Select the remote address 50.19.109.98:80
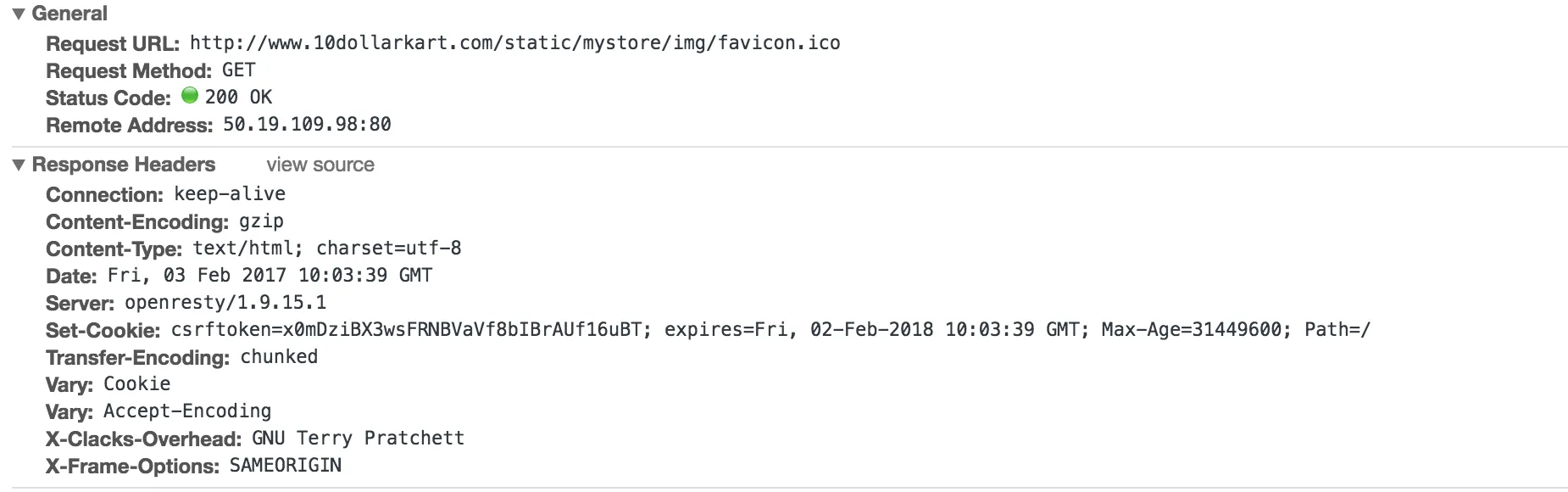 (x=307, y=125)
